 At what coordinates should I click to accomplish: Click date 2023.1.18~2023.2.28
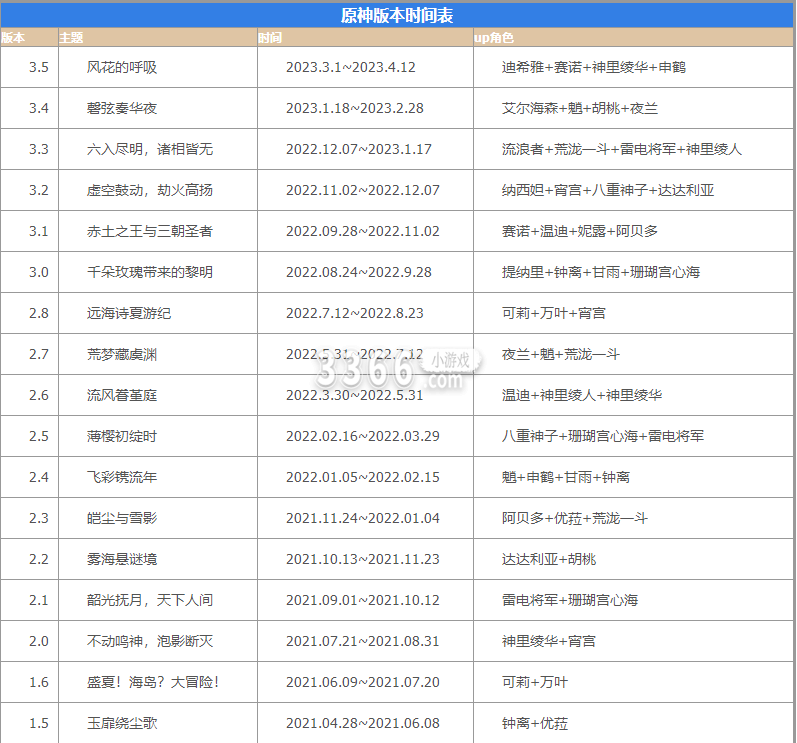[x=355, y=108]
